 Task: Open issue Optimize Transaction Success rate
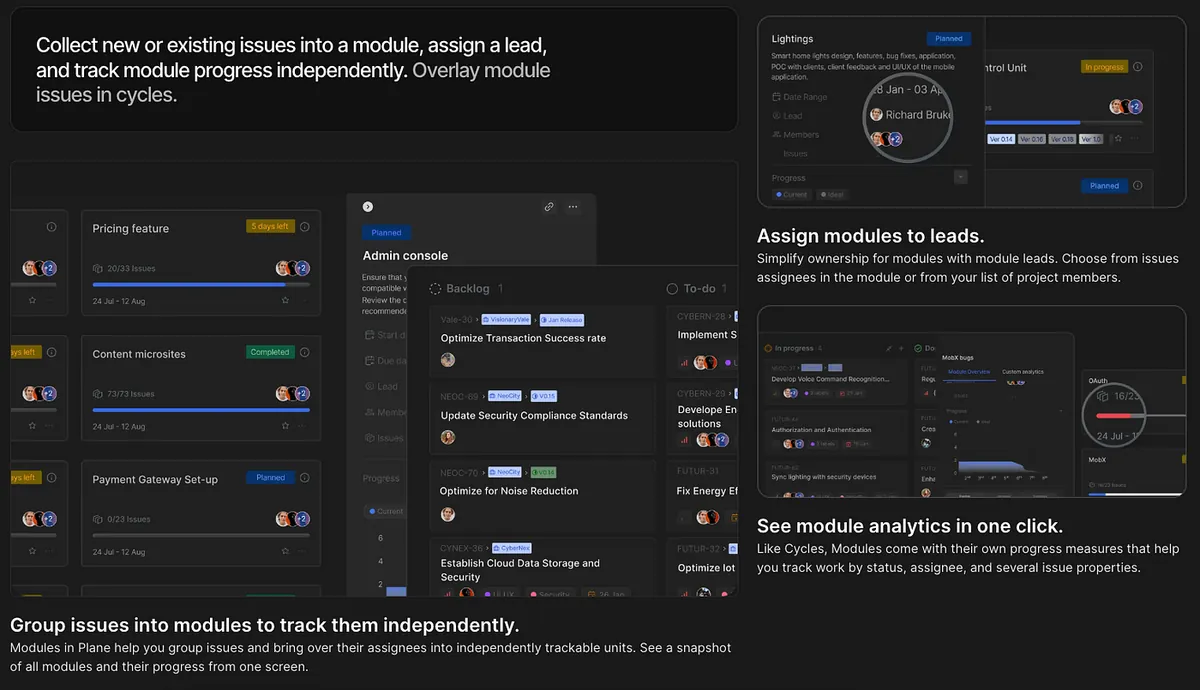click(x=523, y=338)
